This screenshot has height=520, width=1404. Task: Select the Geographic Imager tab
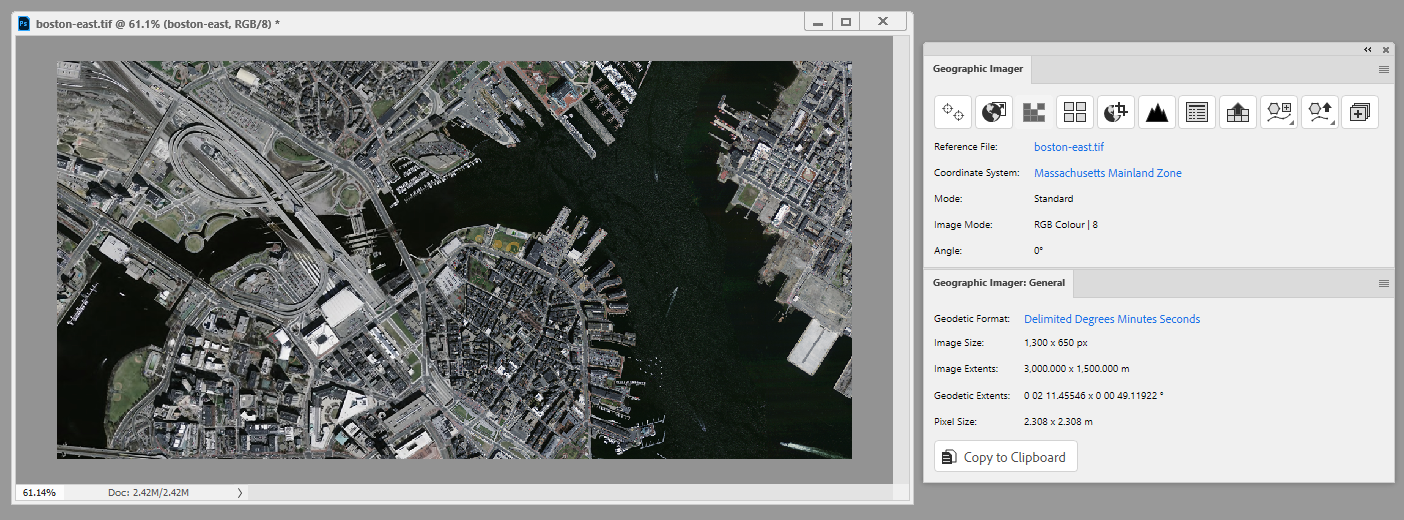click(x=978, y=69)
